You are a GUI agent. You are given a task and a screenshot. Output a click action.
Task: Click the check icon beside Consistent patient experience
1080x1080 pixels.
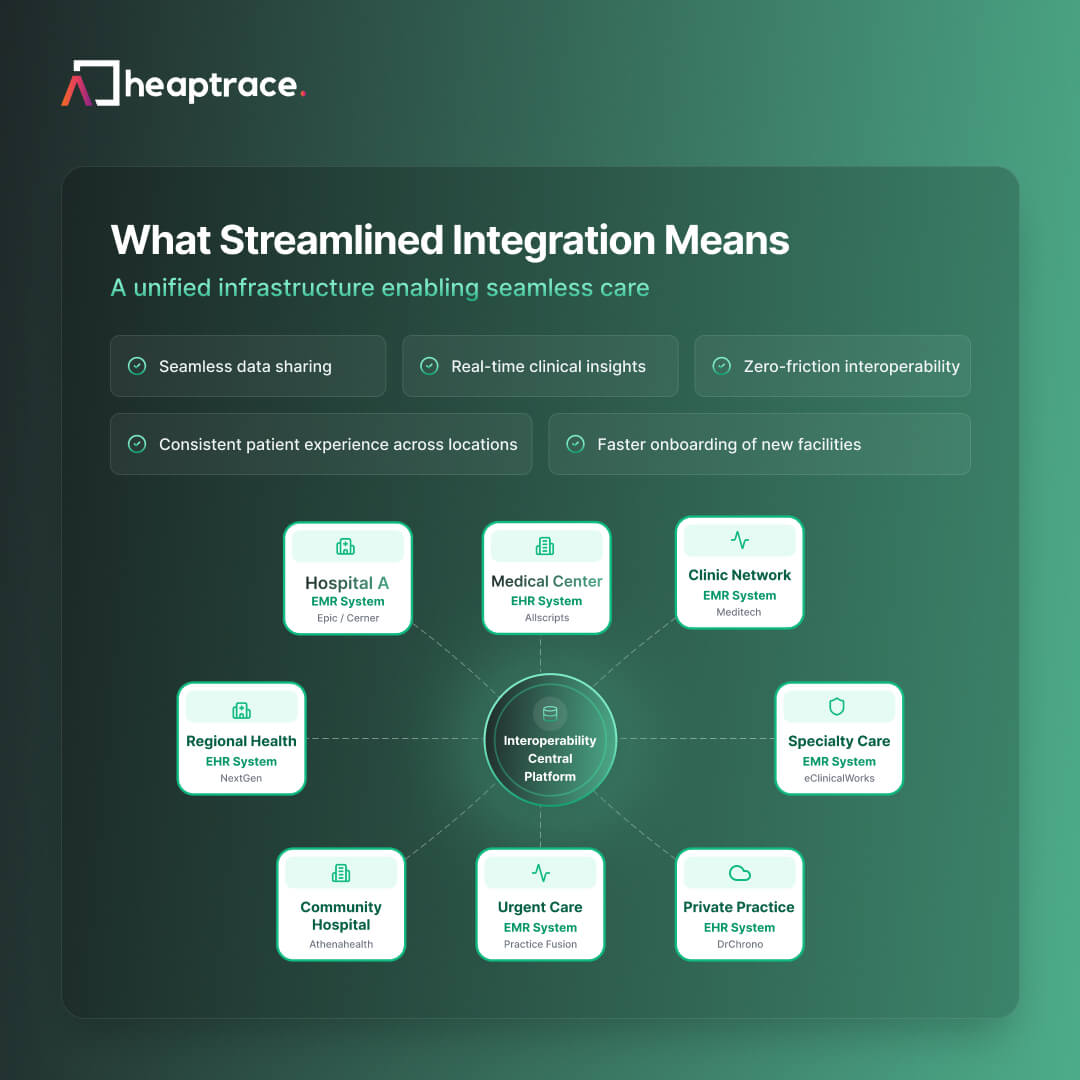[137, 444]
